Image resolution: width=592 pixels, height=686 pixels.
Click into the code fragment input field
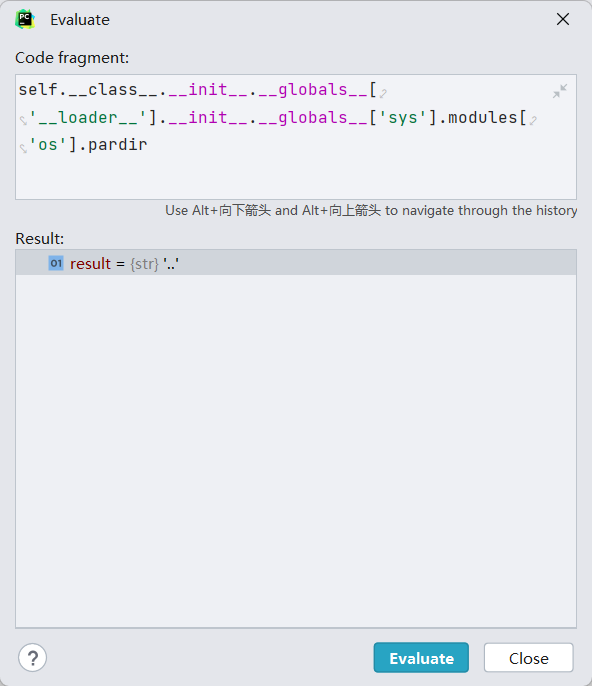pos(296,137)
